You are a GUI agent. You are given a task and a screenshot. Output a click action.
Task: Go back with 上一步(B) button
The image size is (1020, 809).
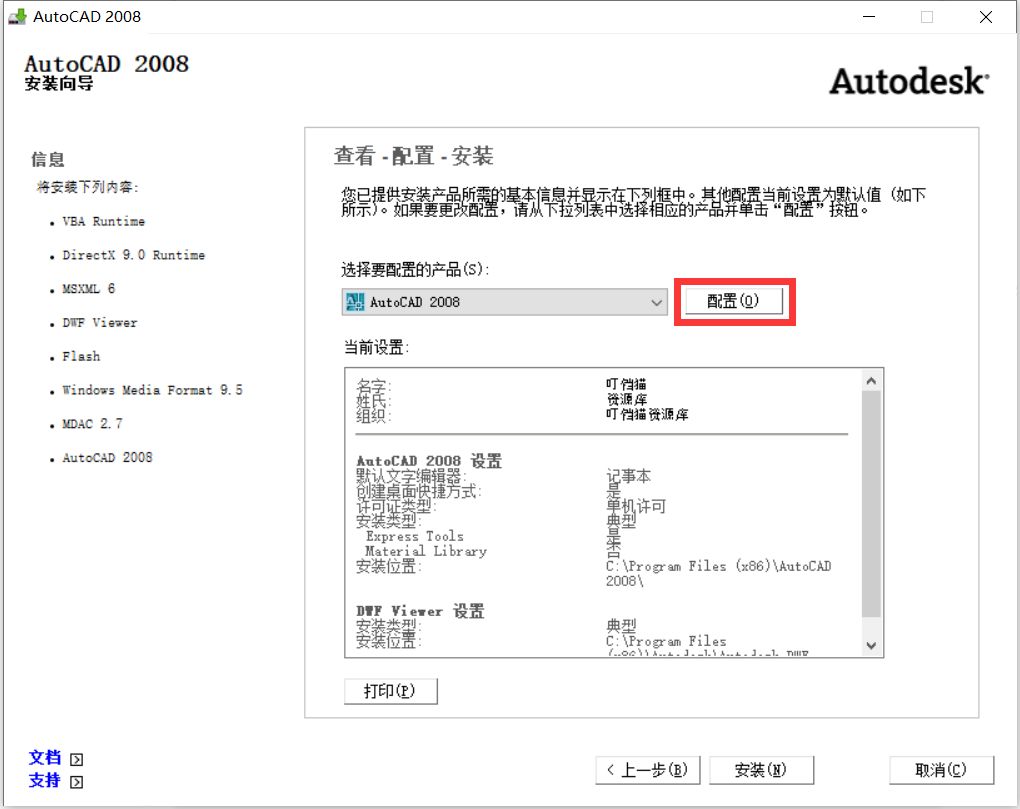pyautogui.click(x=648, y=770)
